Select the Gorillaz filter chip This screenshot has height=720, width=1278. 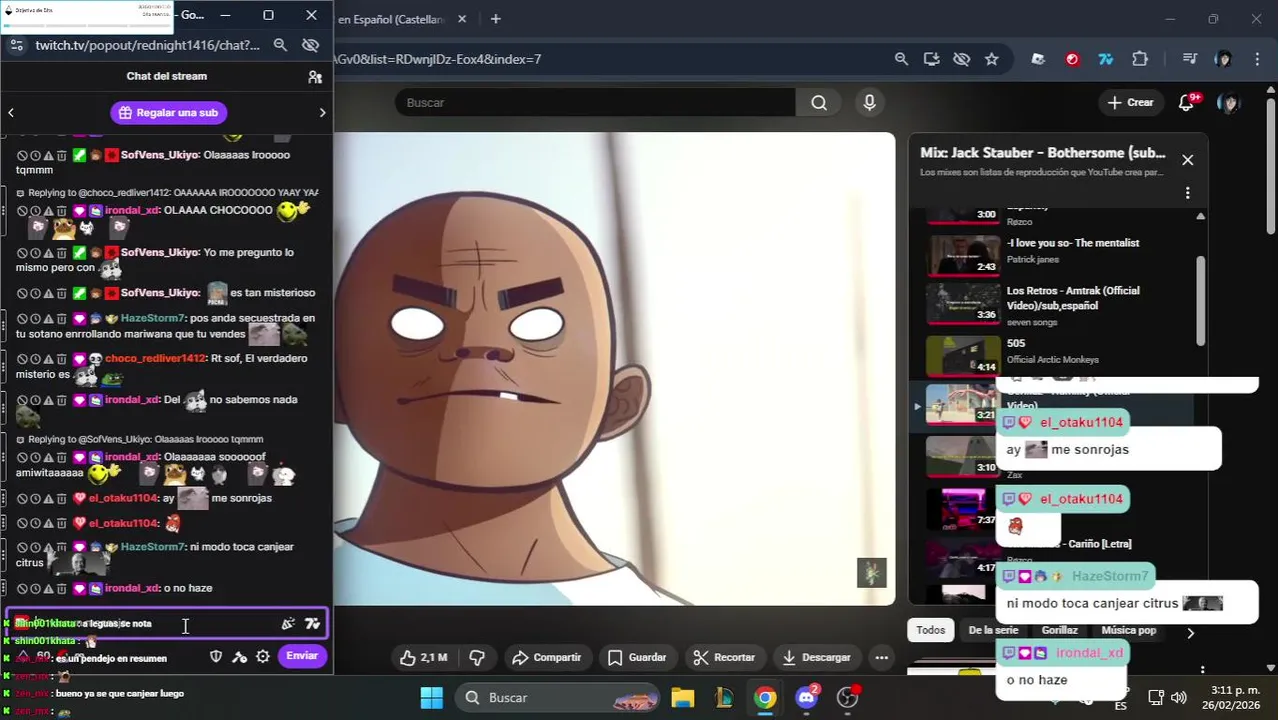coord(1059,630)
